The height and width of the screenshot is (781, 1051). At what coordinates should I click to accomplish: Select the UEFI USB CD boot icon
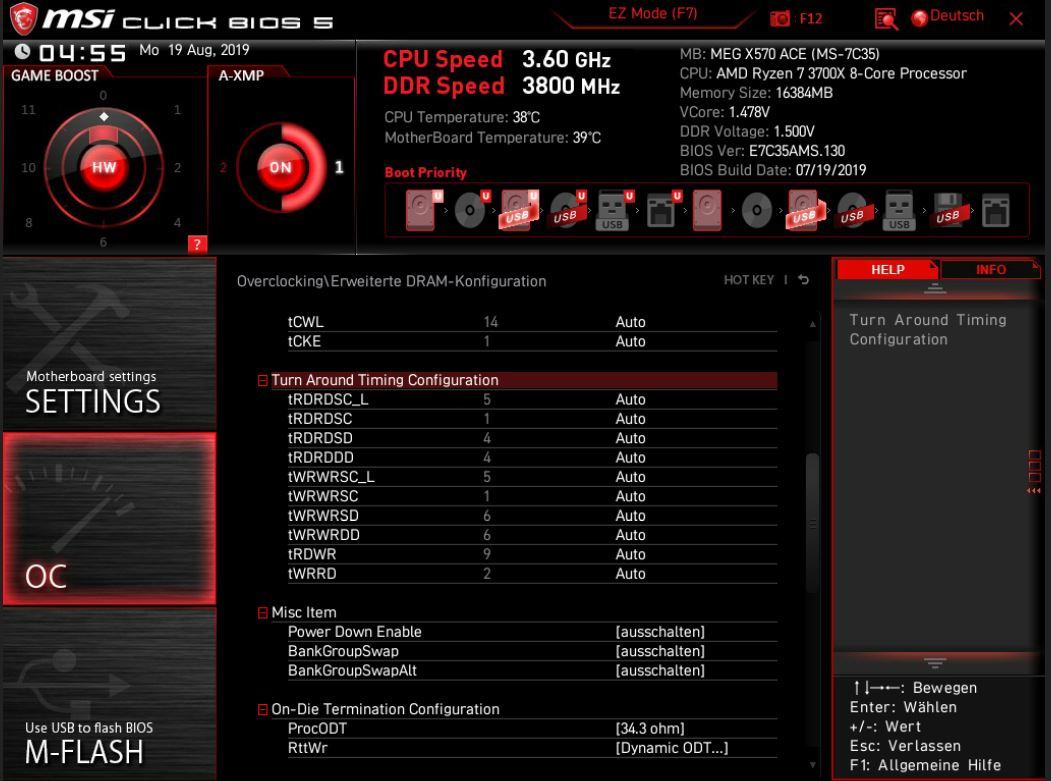(567, 211)
